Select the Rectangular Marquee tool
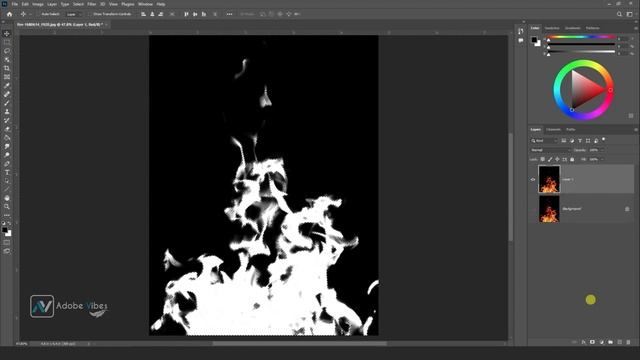The image size is (640, 360). coord(7,42)
